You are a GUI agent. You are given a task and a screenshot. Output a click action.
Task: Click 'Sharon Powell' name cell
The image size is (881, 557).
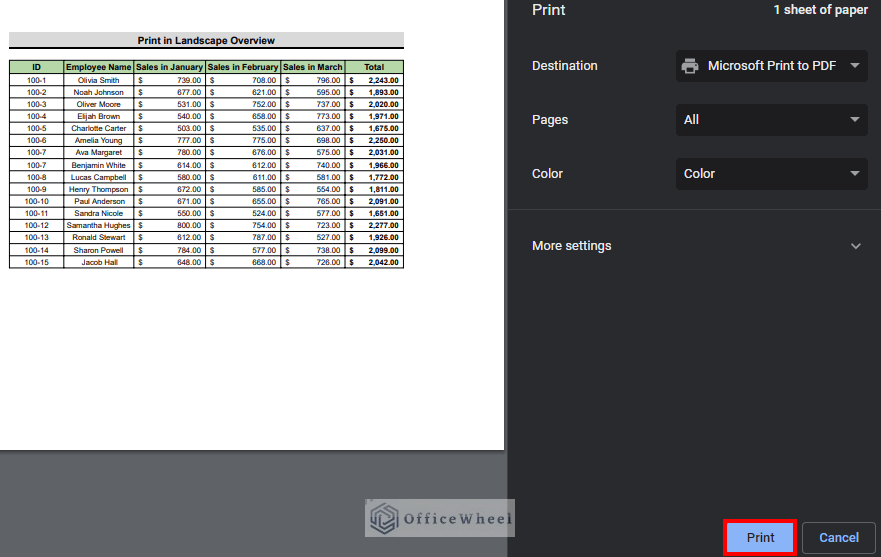[x=98, y=250]
